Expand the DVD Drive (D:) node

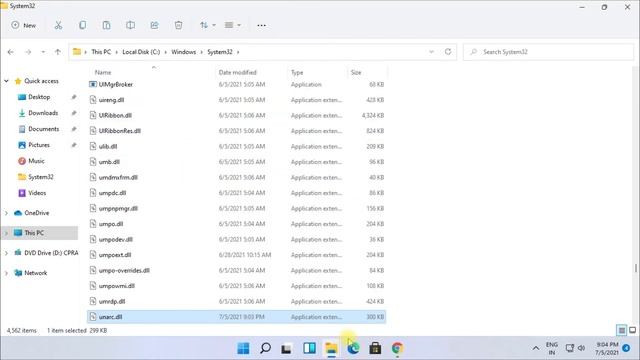click(7, 253)
